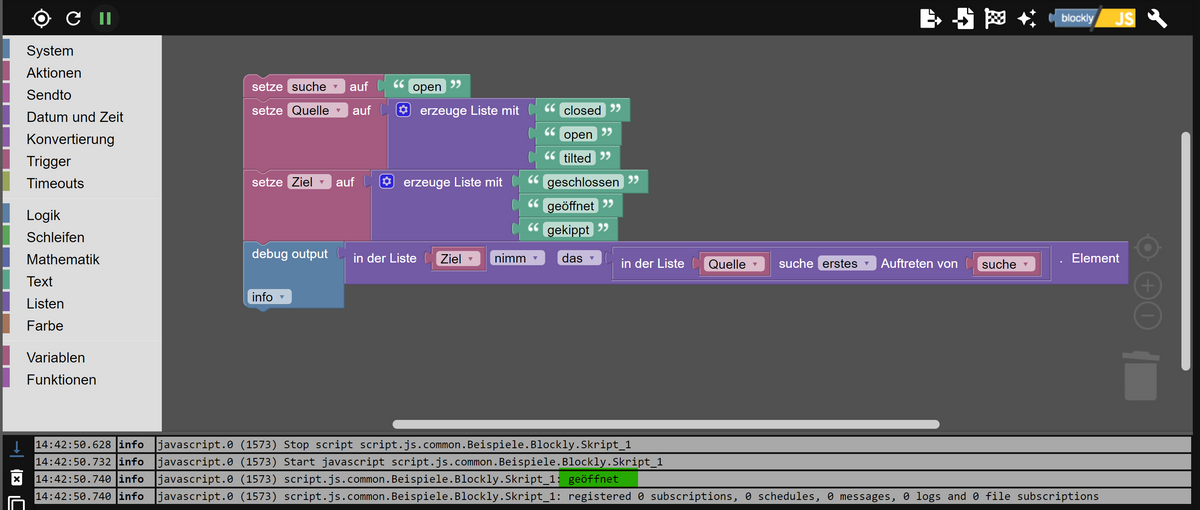Open the 'erstes' dropdown
The height and width of the screenshot is (510, 1200).
click(x=847, y=264)
